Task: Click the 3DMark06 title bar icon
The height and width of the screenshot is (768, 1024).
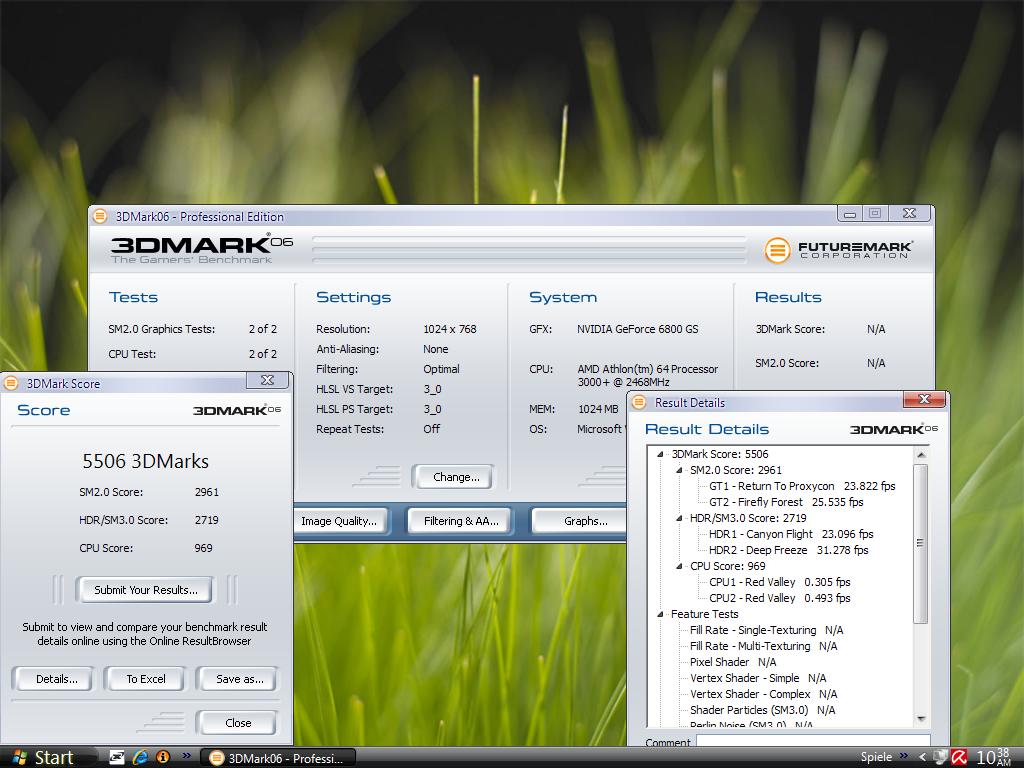Action: [100, 216]
